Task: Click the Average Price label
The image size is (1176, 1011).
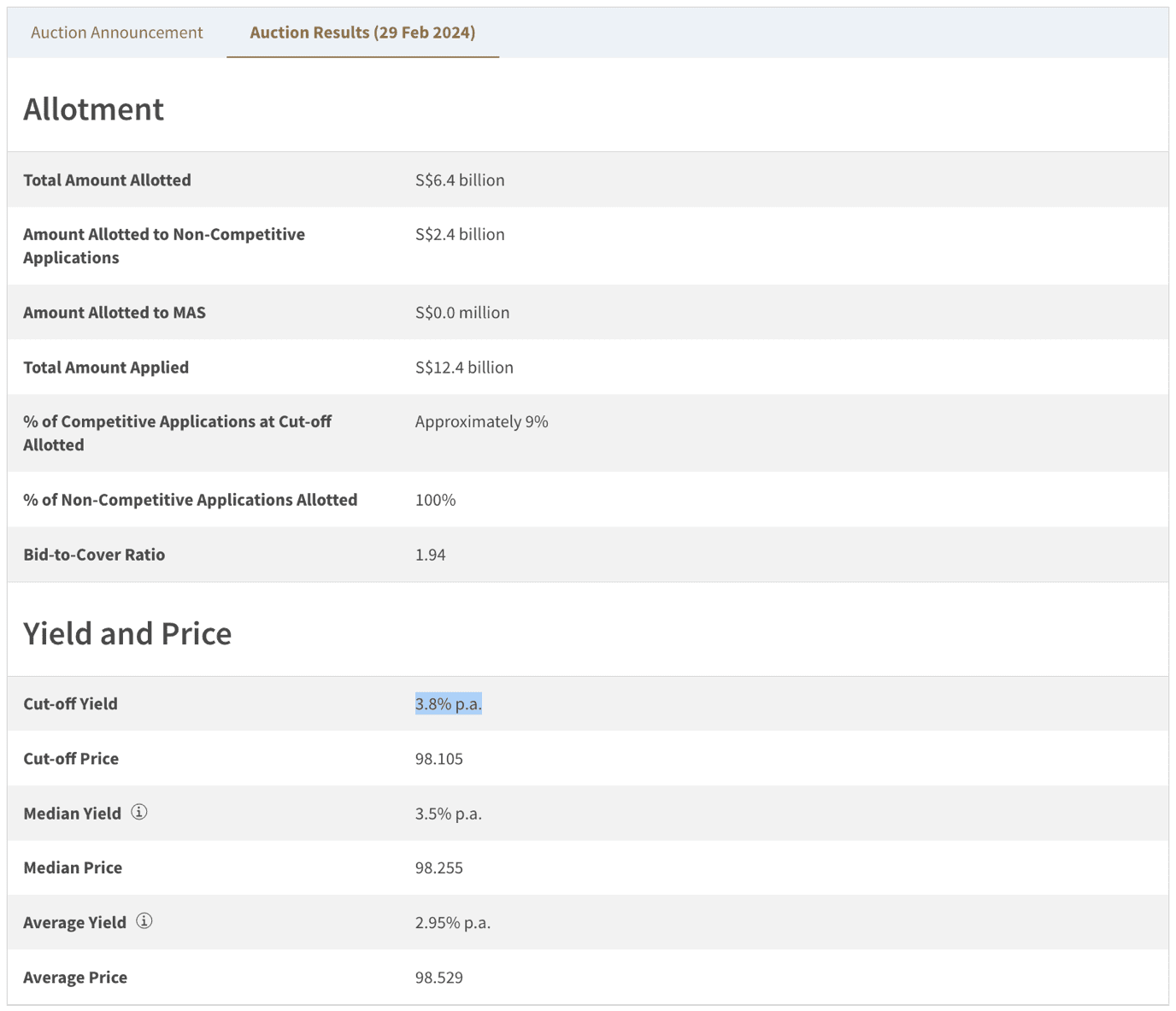Action: 75,978
